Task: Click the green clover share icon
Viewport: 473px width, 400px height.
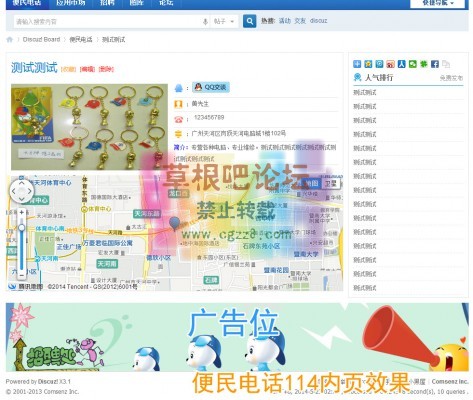Action: (x=424, y=64)
